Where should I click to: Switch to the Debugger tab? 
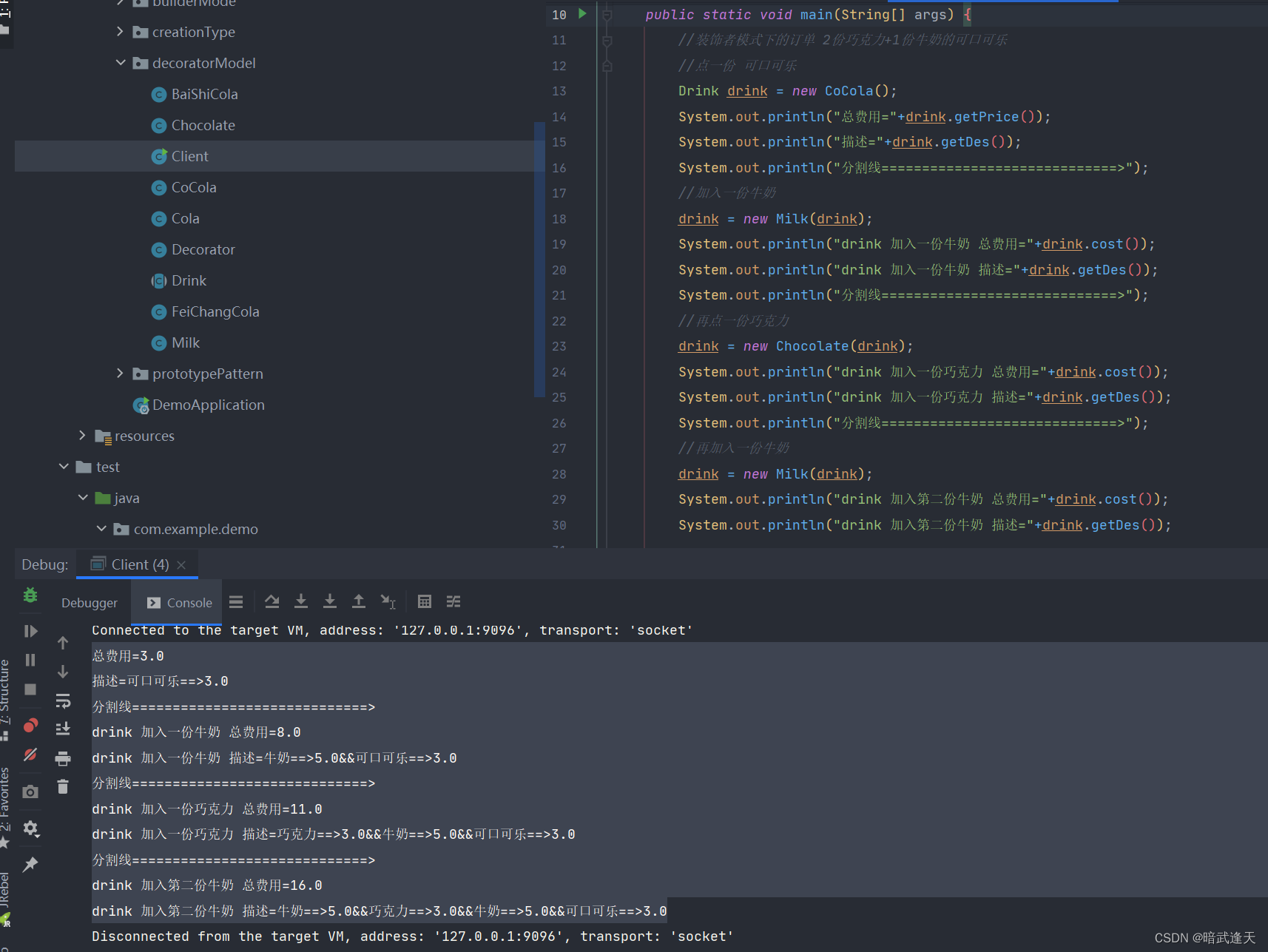(x=90, y=603)
